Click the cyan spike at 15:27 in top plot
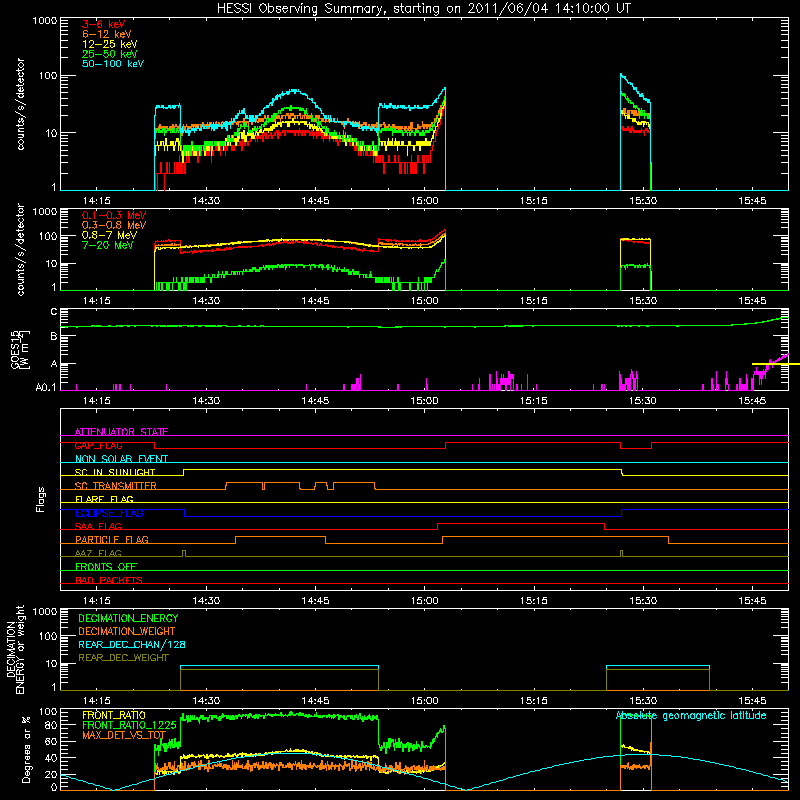The image size is (800, 800). (621, 75)
